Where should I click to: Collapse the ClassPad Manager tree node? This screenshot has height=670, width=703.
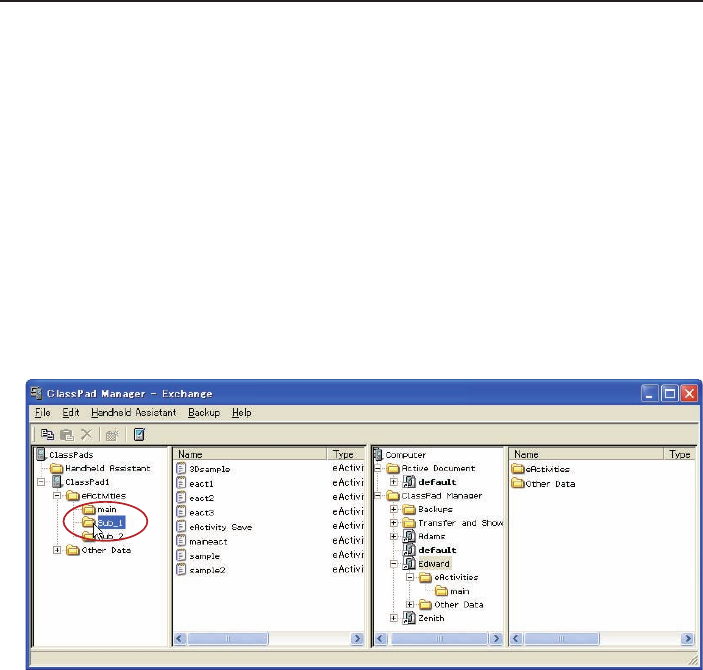click(378, 496)
